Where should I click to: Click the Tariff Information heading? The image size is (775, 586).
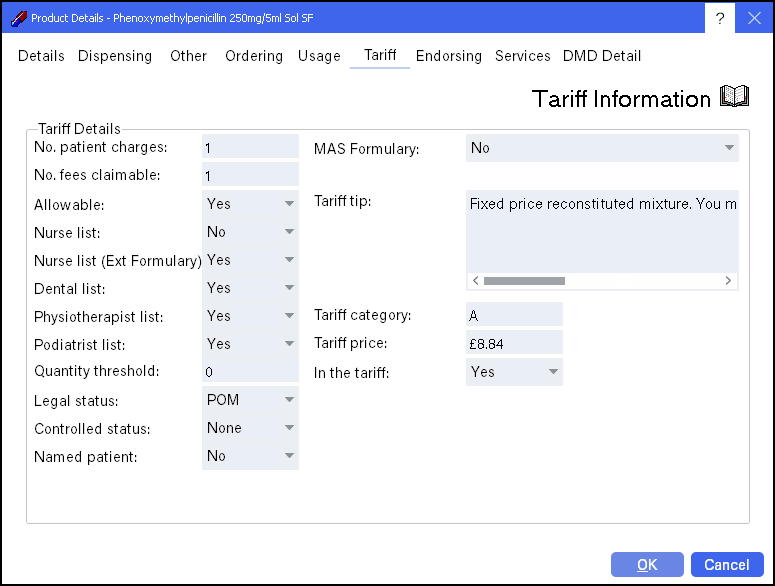(621, 98)
